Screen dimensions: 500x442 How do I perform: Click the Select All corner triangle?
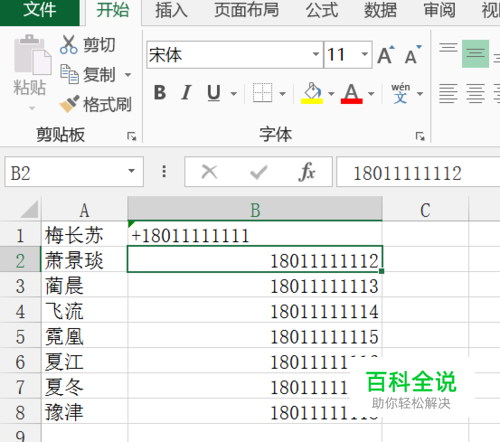pos(29,210)
